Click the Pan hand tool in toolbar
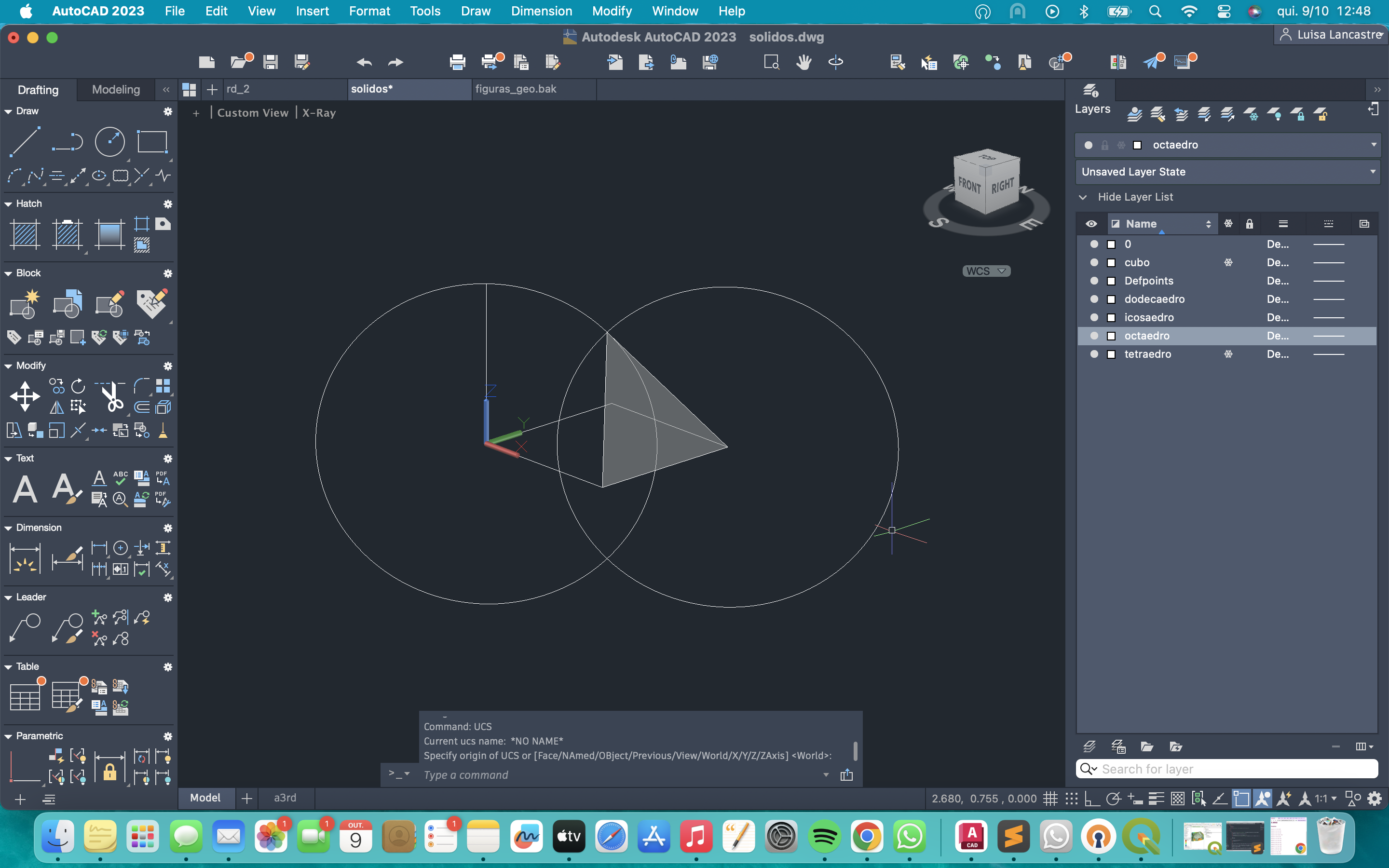Image resolution: width=1389 pixels, height=868 pixels. (803, 62)
